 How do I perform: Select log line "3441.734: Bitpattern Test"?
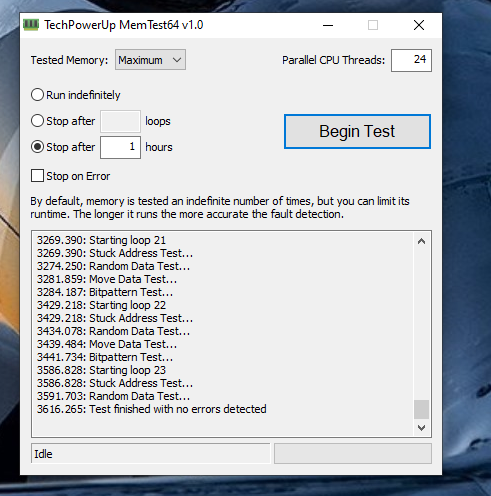click(x=105, y=357)
